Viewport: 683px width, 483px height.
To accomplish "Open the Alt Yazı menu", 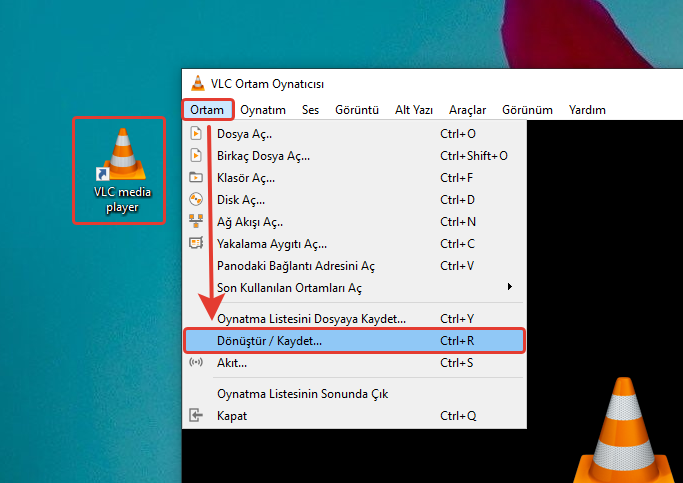I will (415, 110).
